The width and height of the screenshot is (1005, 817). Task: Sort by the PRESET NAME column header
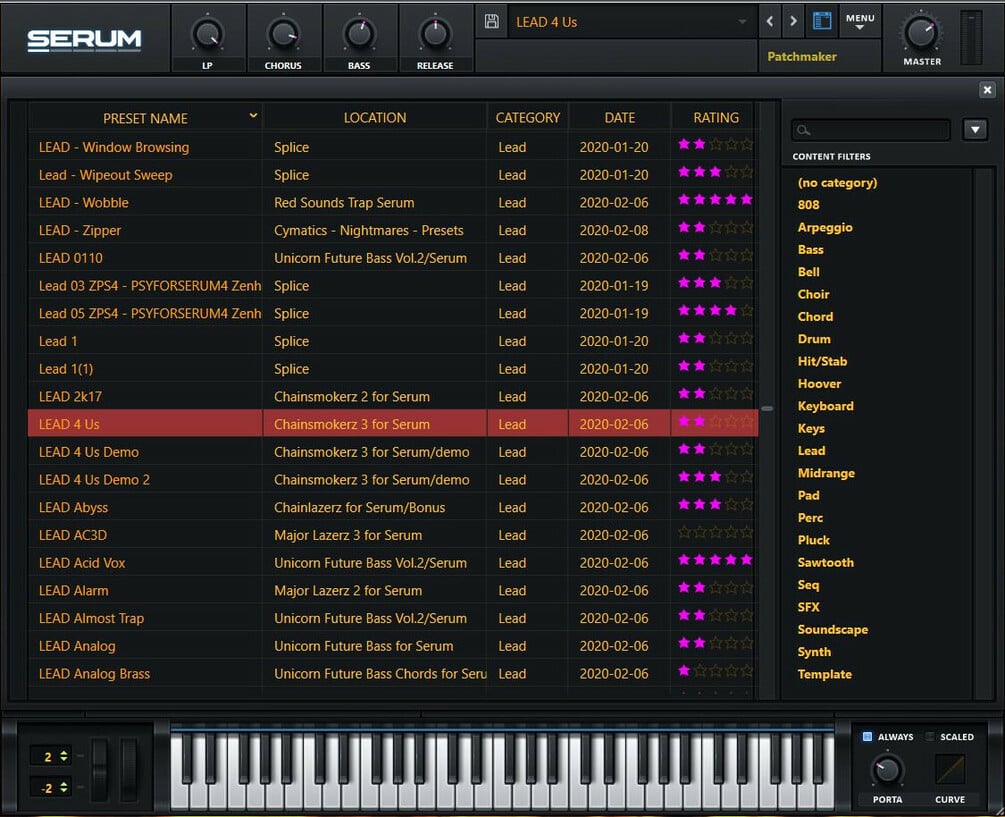tap(145, 119)
